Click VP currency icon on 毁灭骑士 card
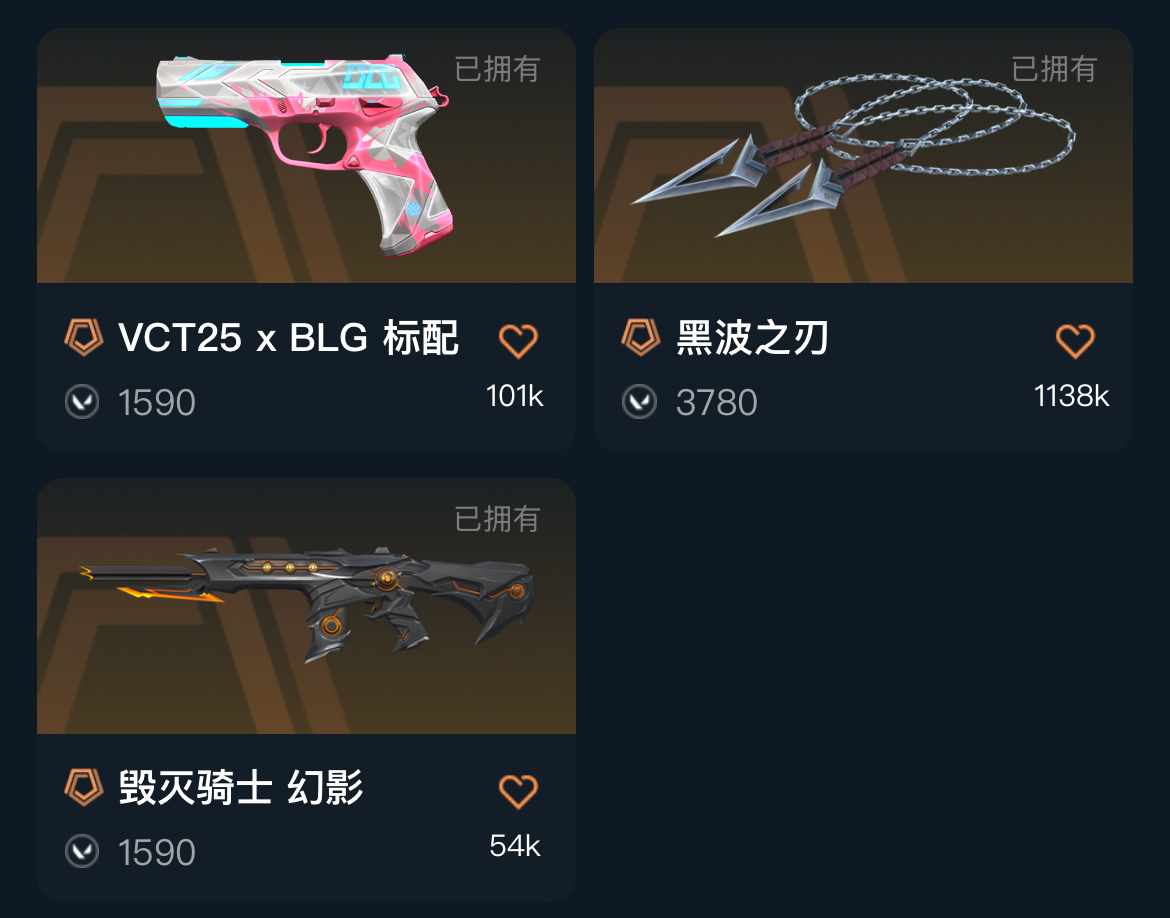The image size is (1170, 918). coord(82,852)
